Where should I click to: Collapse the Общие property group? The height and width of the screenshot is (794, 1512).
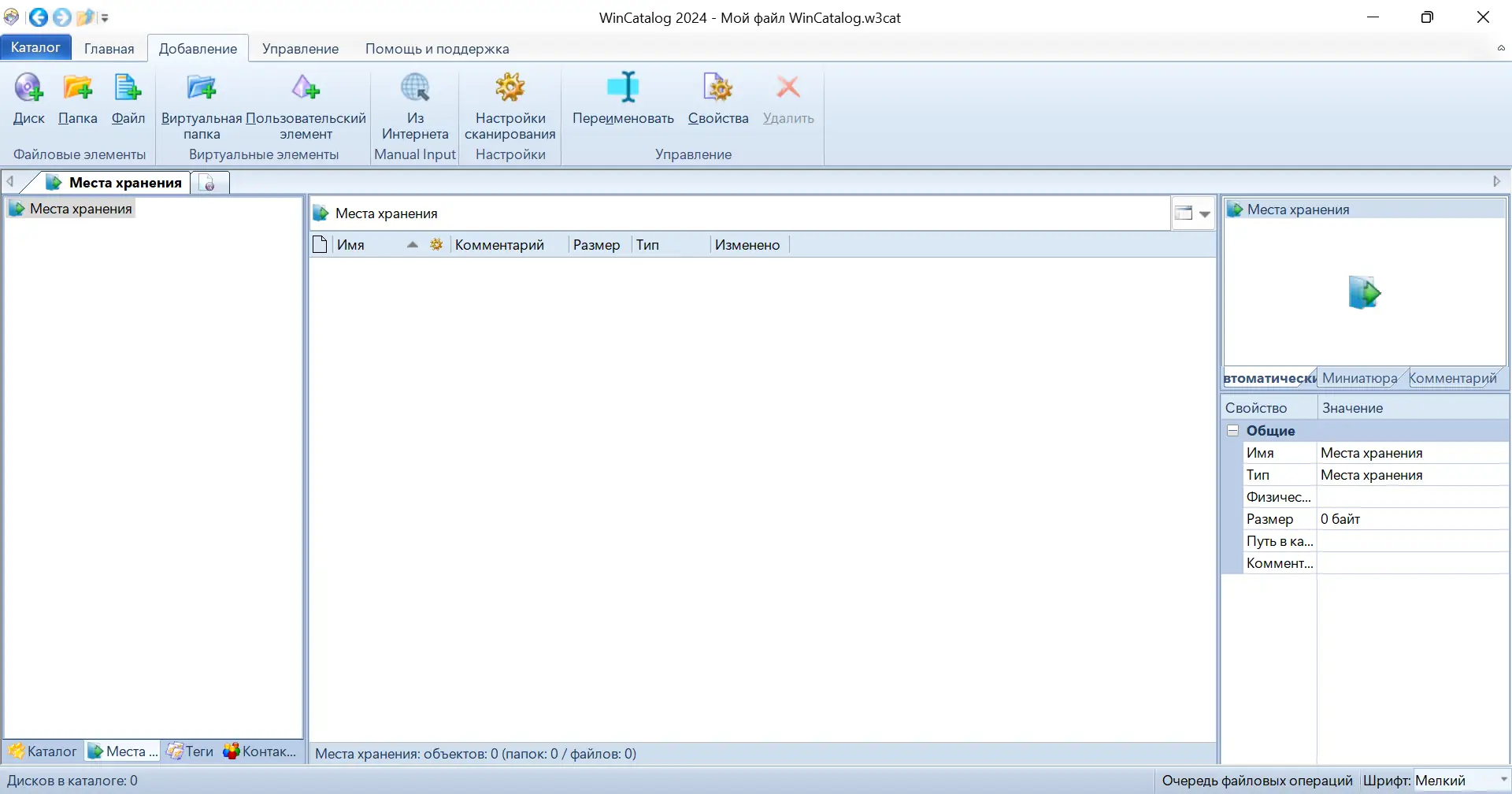click(x=1233, y=431)
